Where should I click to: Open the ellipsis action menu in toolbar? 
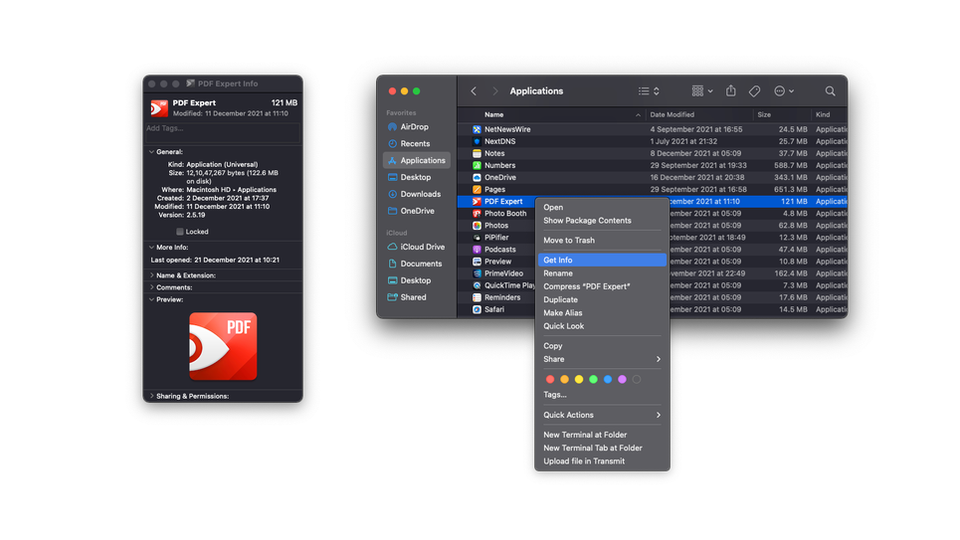[x=784, y=91]
